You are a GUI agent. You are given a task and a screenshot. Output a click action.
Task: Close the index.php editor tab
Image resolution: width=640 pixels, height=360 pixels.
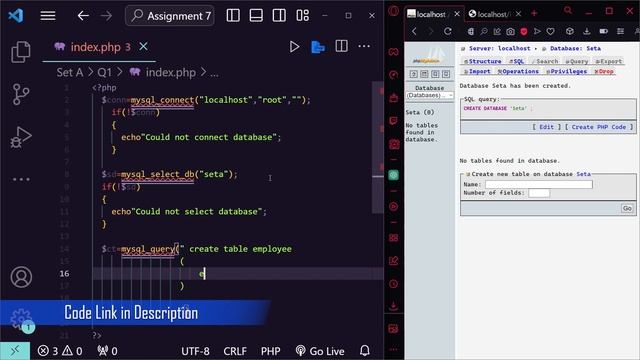coord(143,47)
